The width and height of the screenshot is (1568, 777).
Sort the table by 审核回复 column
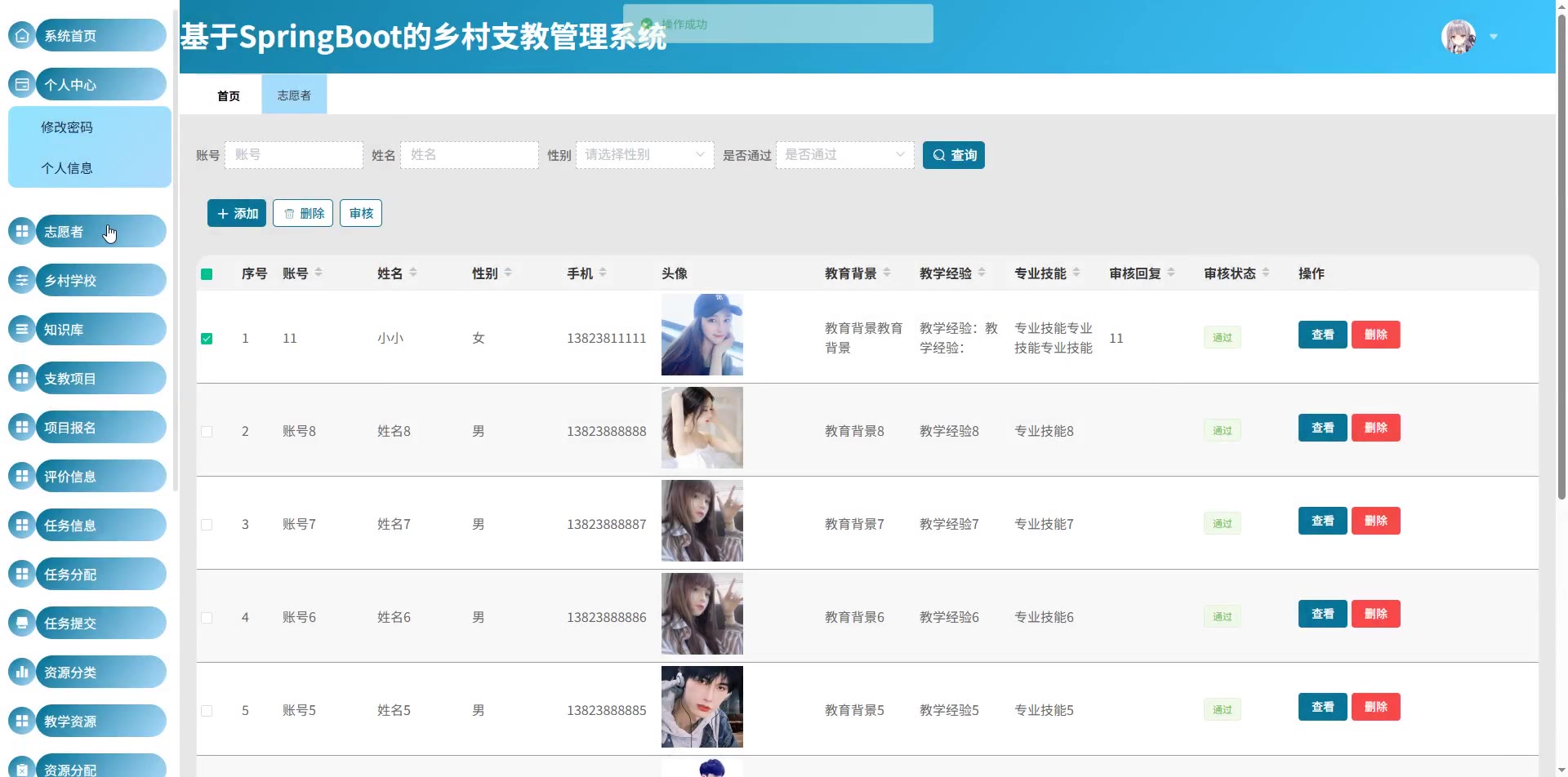point(1171,273)
